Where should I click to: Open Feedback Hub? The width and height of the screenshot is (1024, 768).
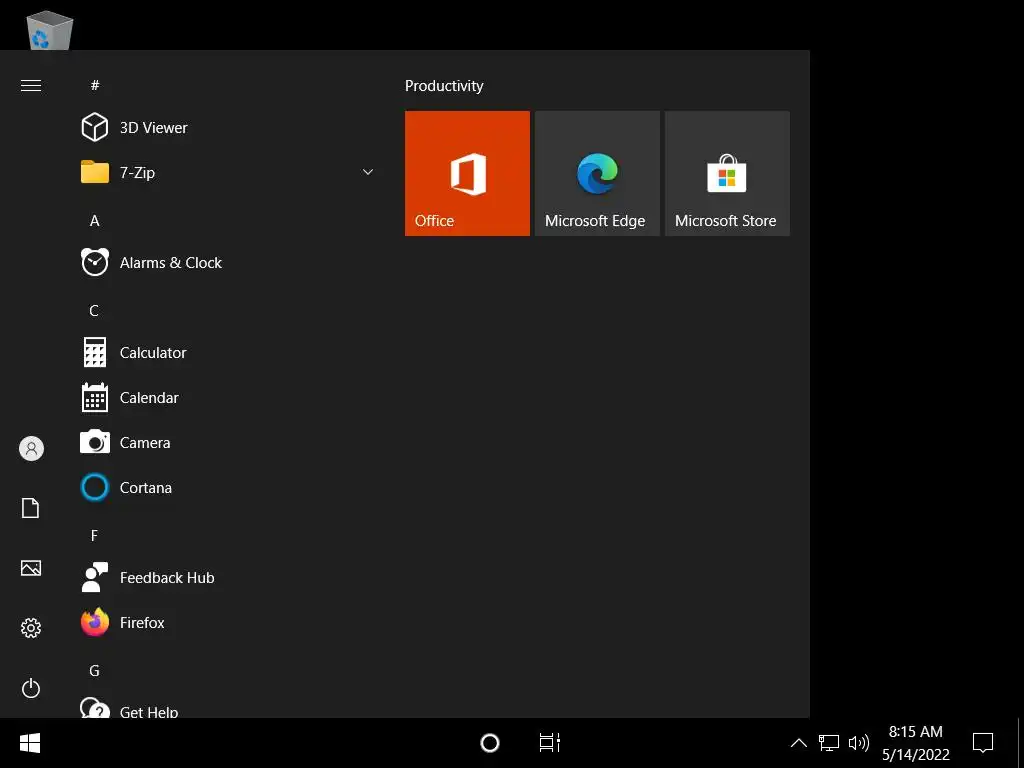pyautogui.click(x=225, y=578)
